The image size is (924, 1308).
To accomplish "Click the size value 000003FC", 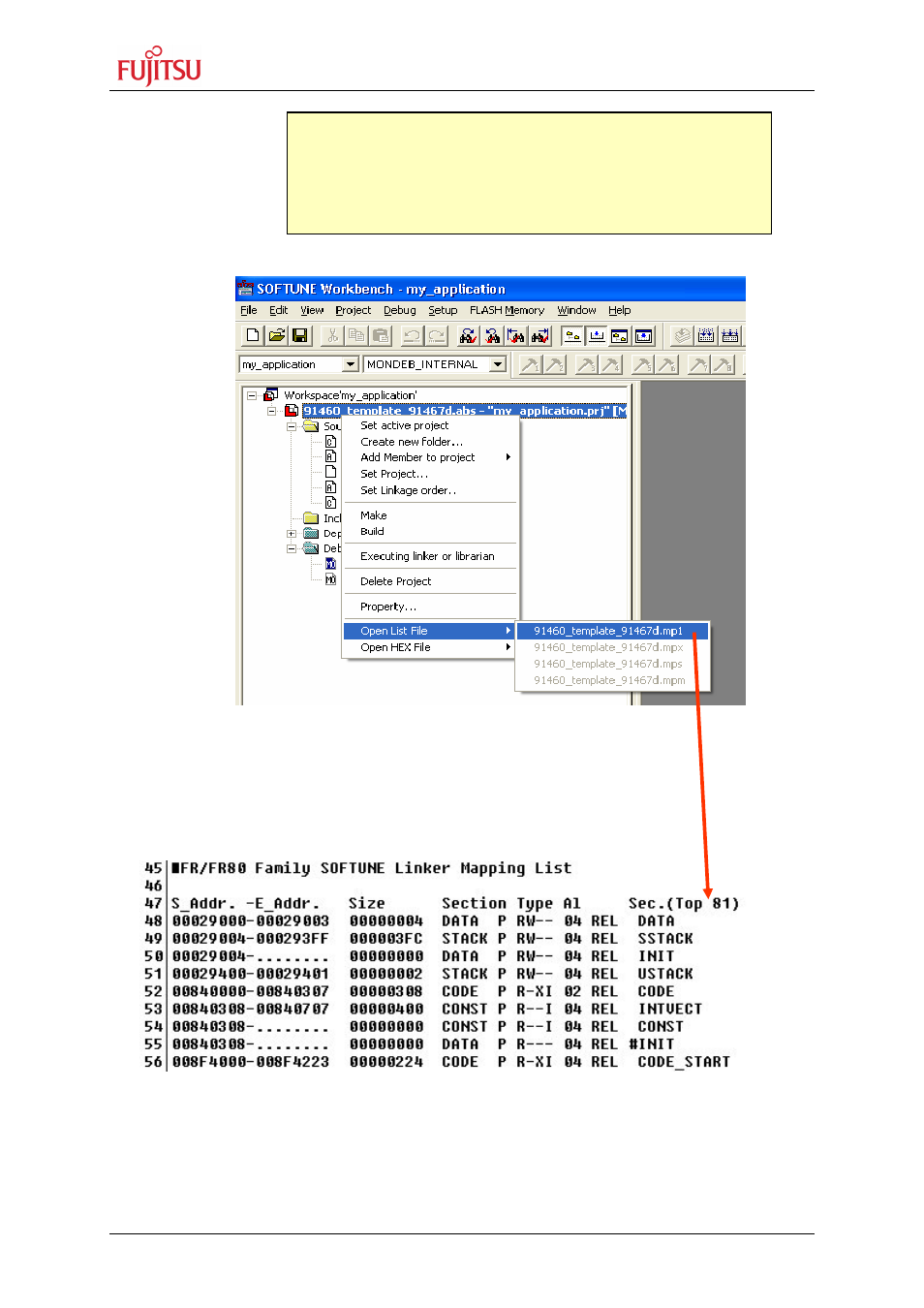I will (386, 939).
